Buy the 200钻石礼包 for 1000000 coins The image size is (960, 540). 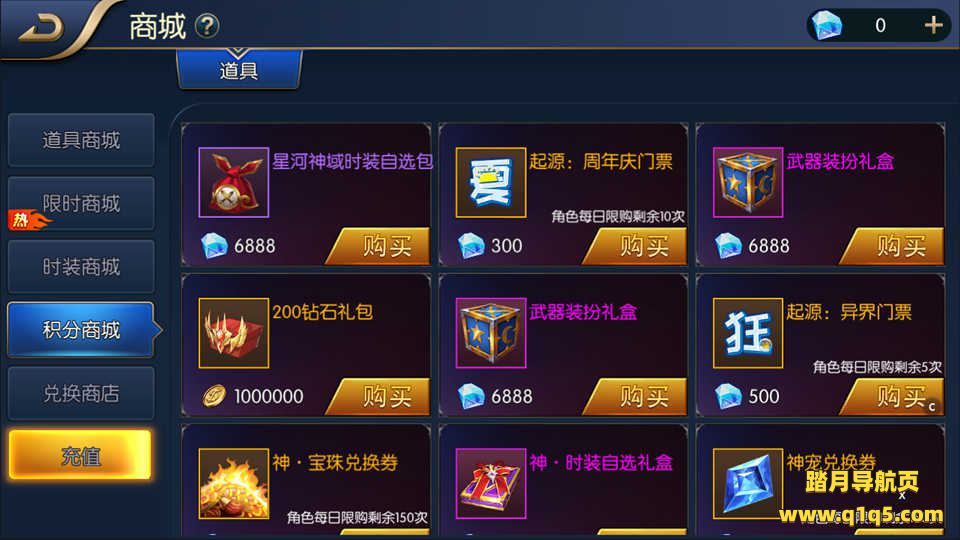(380, 397)
